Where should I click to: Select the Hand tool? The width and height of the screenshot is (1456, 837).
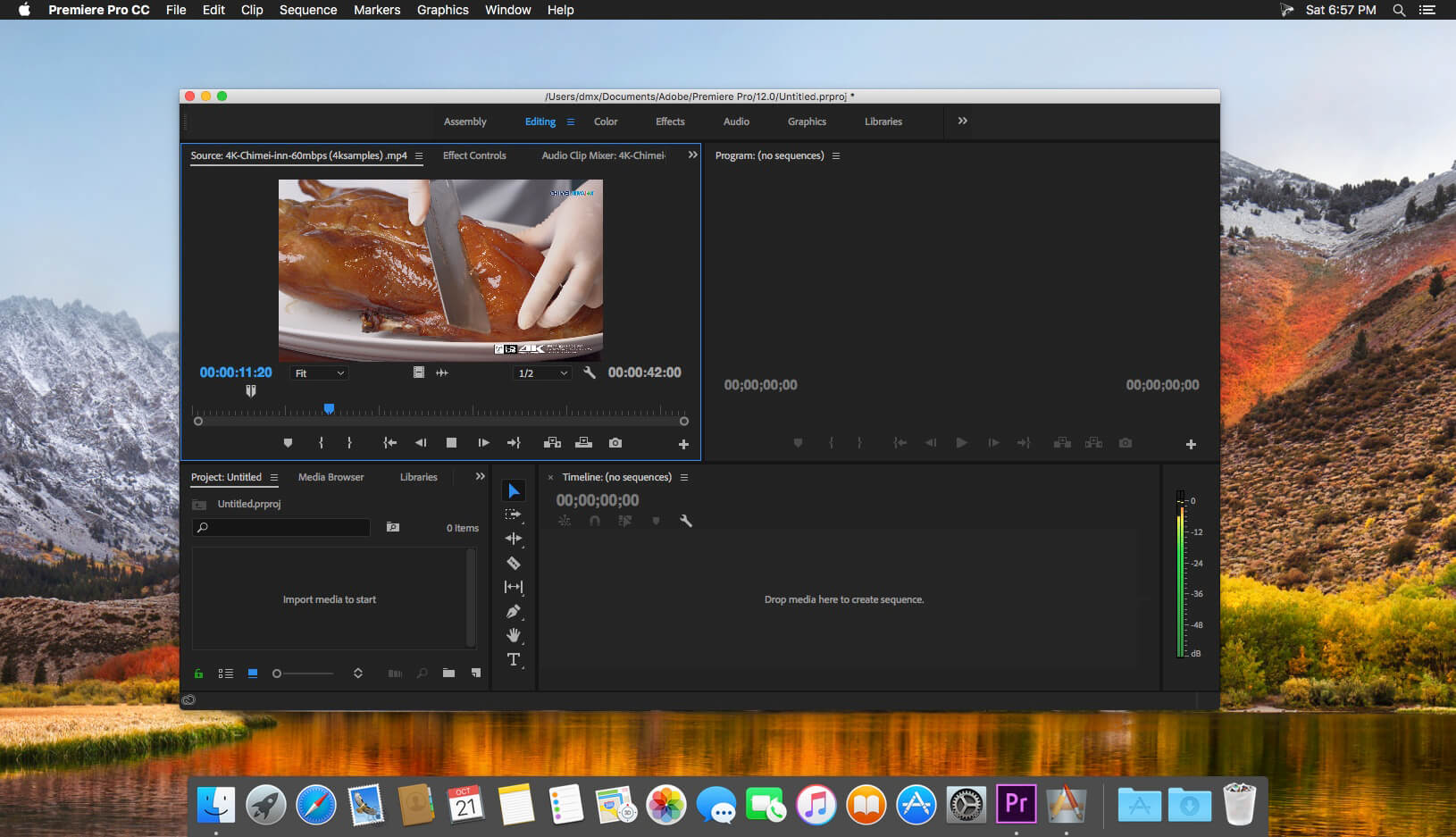pyautogui.click(x=514, y=635)
